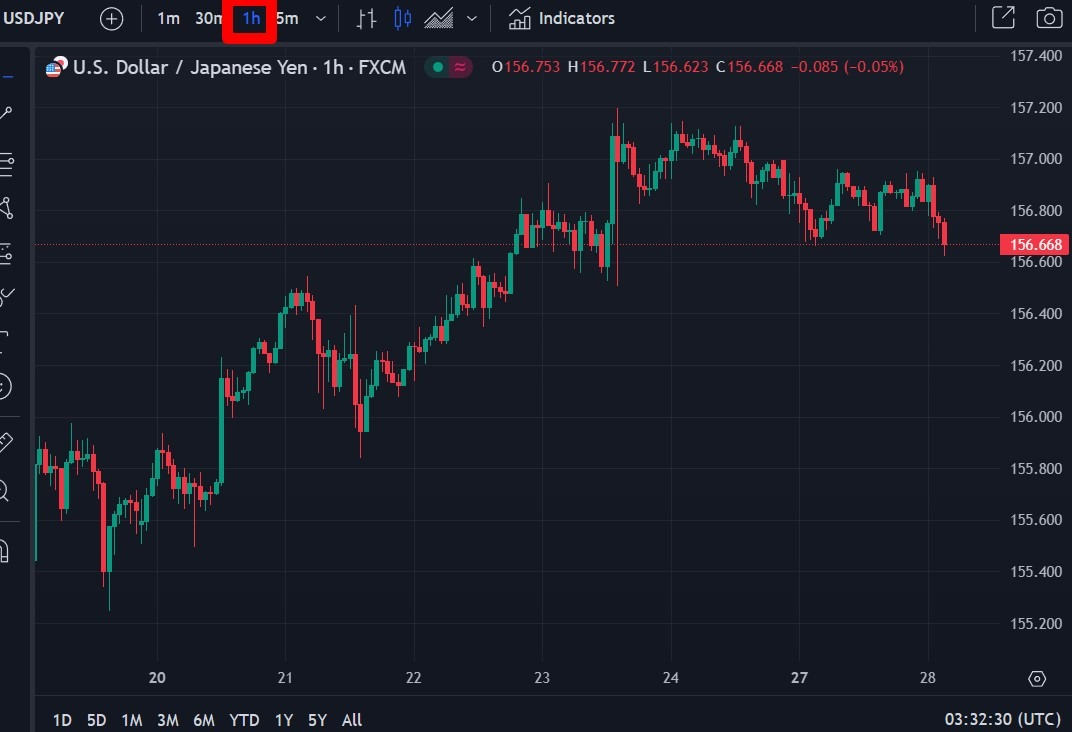
Task: Select the 1h timeframe
Action: click(251, 18)
